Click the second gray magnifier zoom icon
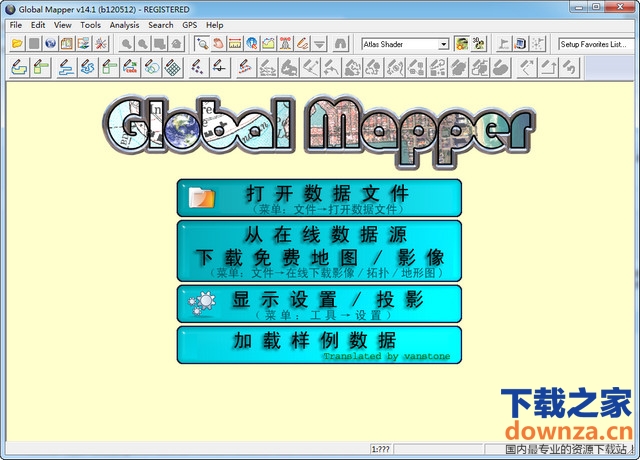Viewport: 640px width, 460px height. coord(143,43)
